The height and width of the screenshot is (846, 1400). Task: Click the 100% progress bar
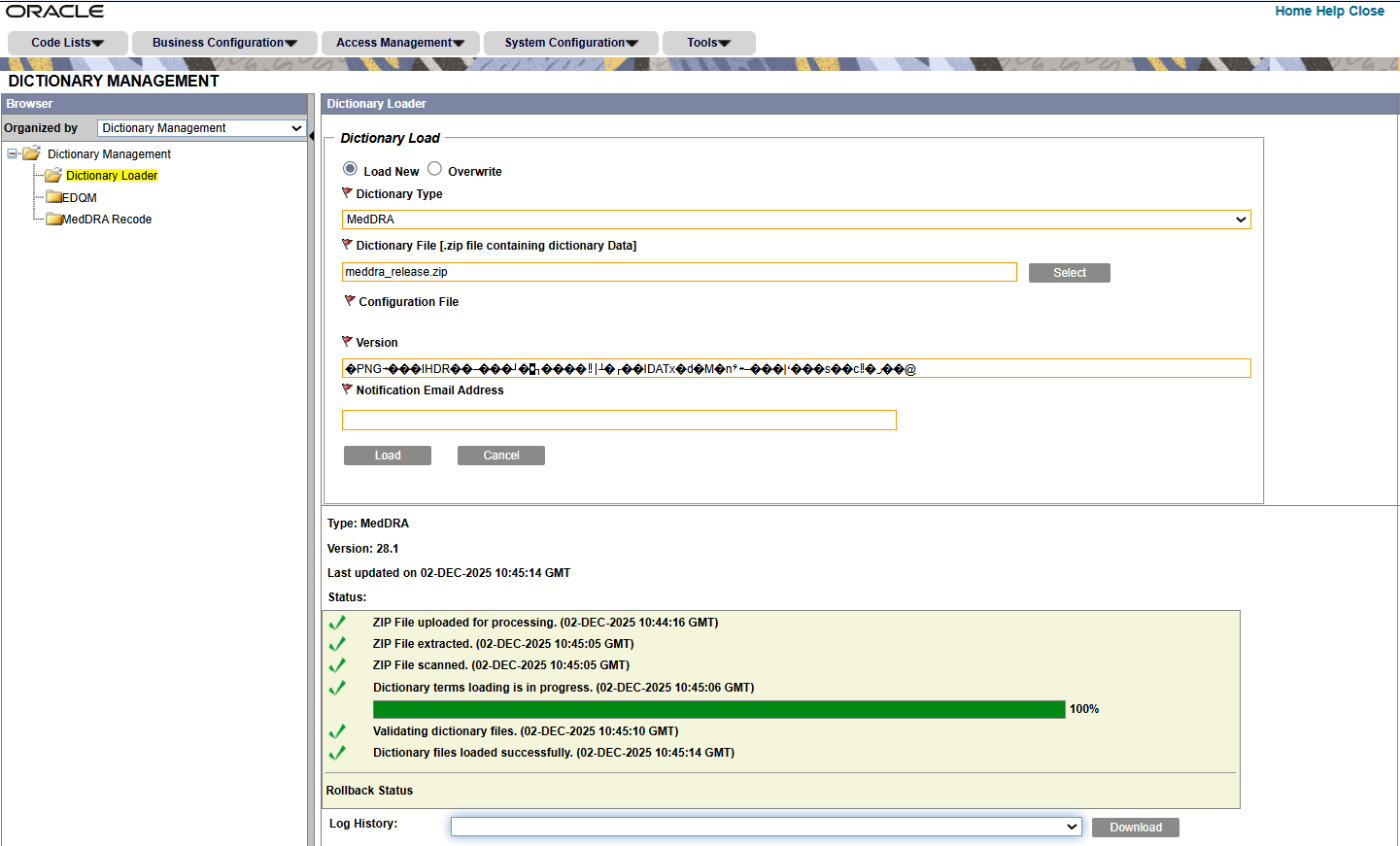719,709
